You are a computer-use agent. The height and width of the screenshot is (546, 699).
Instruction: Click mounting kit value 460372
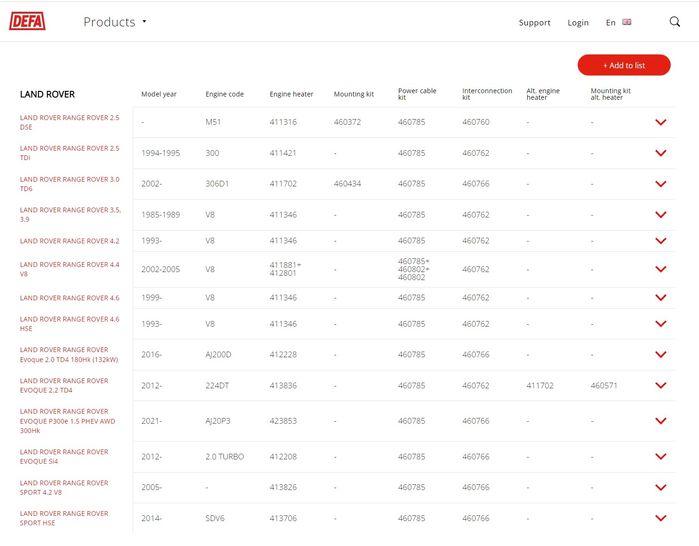pyautogui.click(x=347, y=122)
